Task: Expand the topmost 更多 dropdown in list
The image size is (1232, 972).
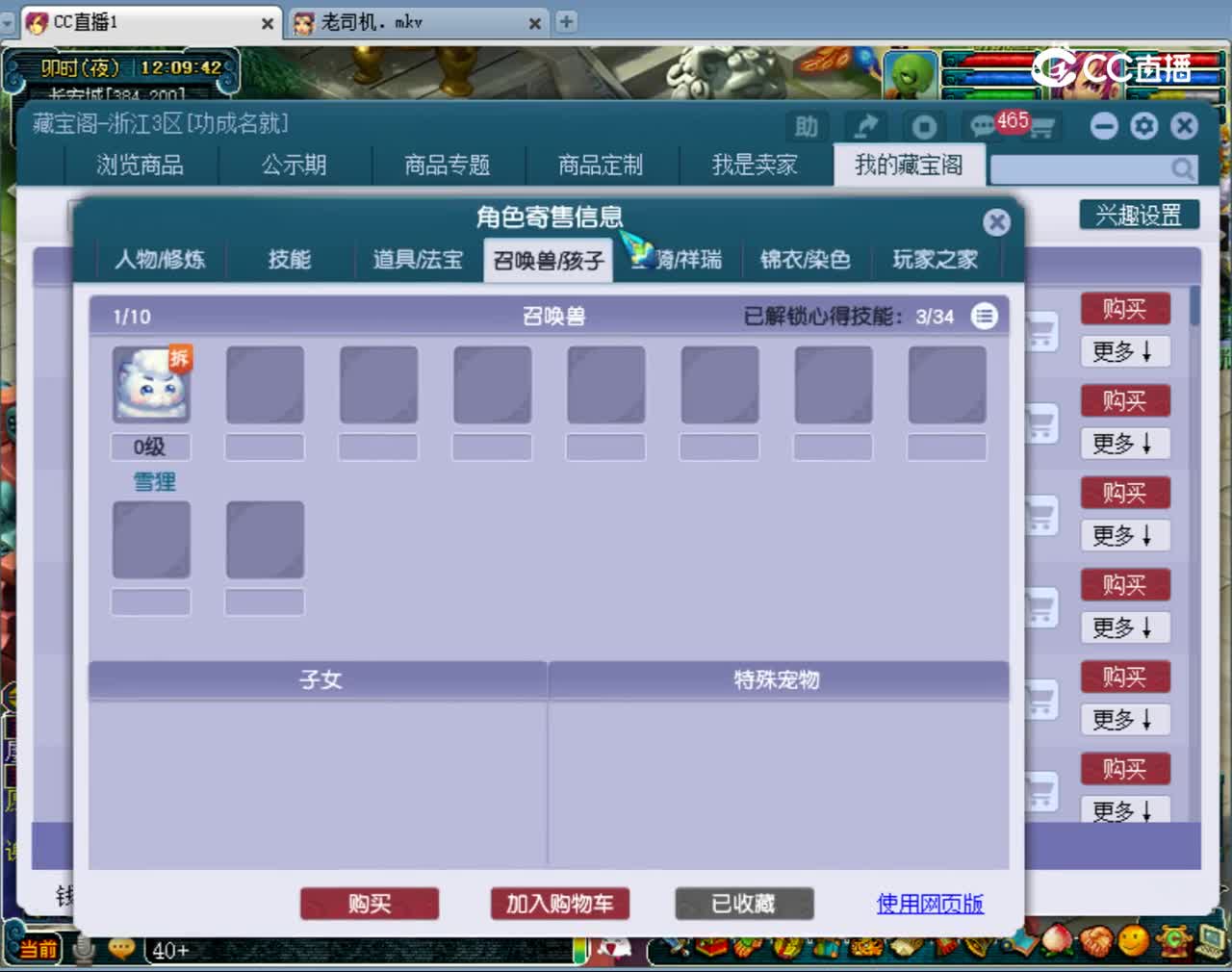Action: (x=1125, y=351)
